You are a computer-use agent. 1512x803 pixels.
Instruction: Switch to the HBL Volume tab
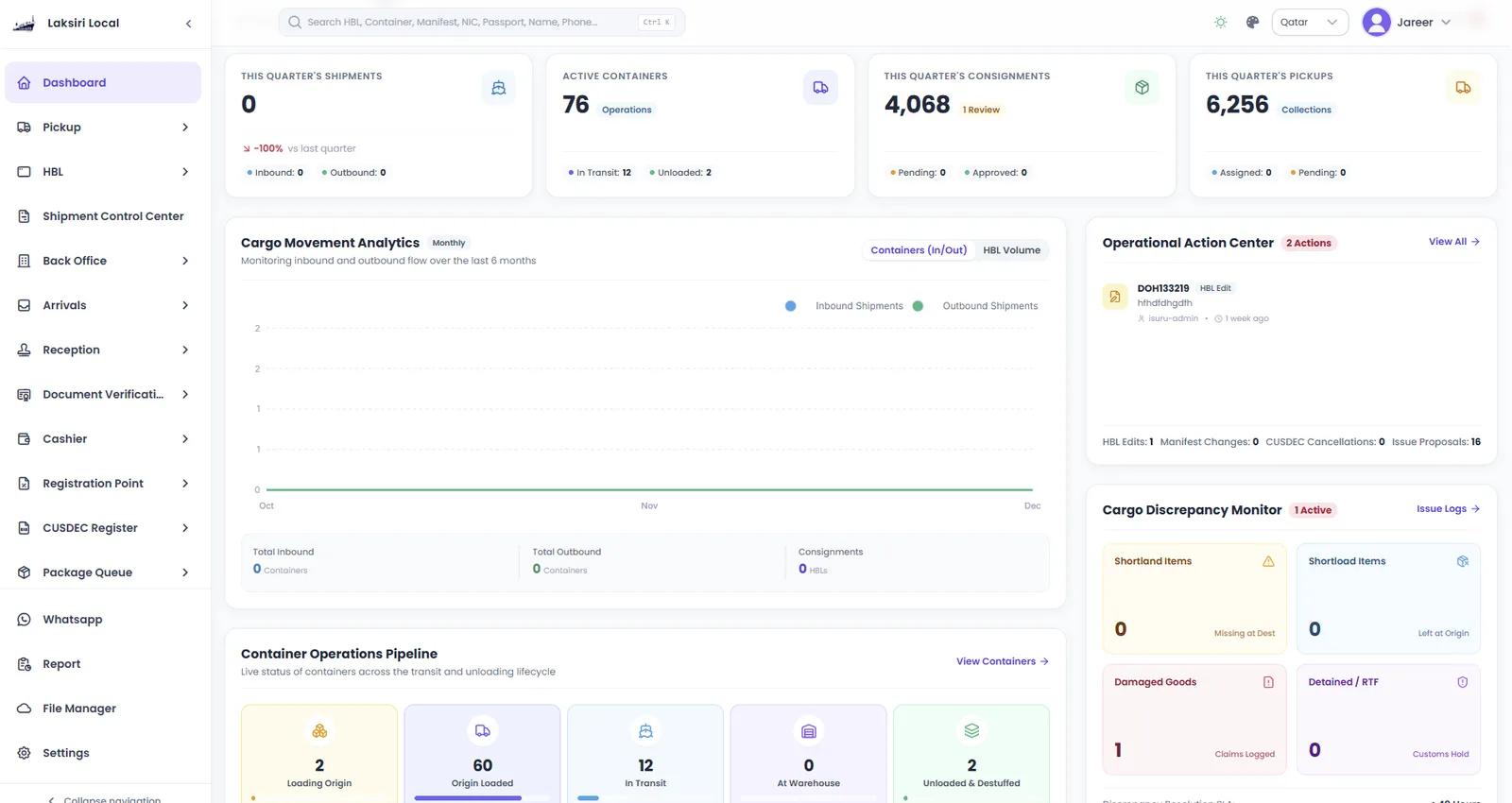coord(1011,250)
